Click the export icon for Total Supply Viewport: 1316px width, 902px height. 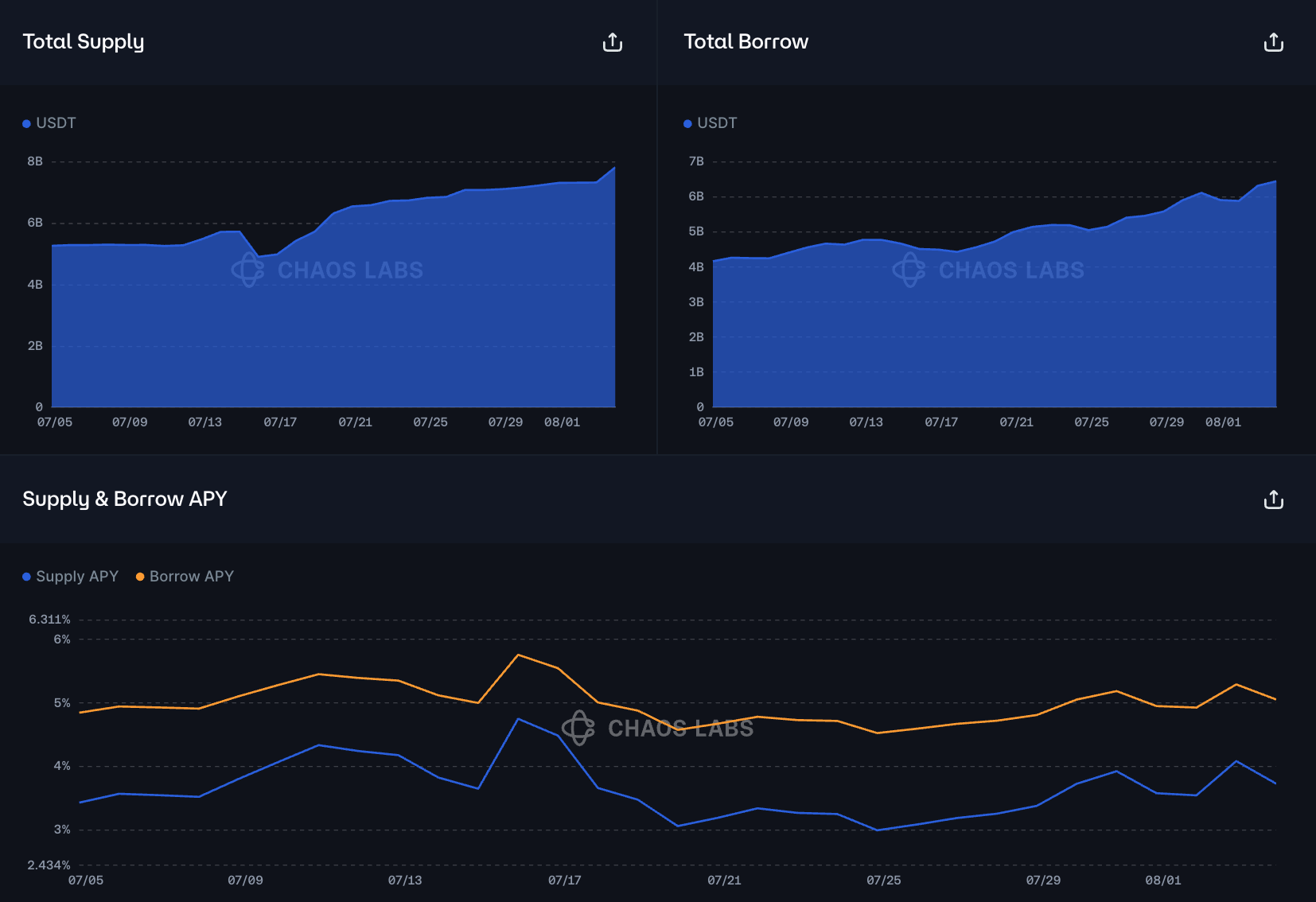tap(612, 42)
